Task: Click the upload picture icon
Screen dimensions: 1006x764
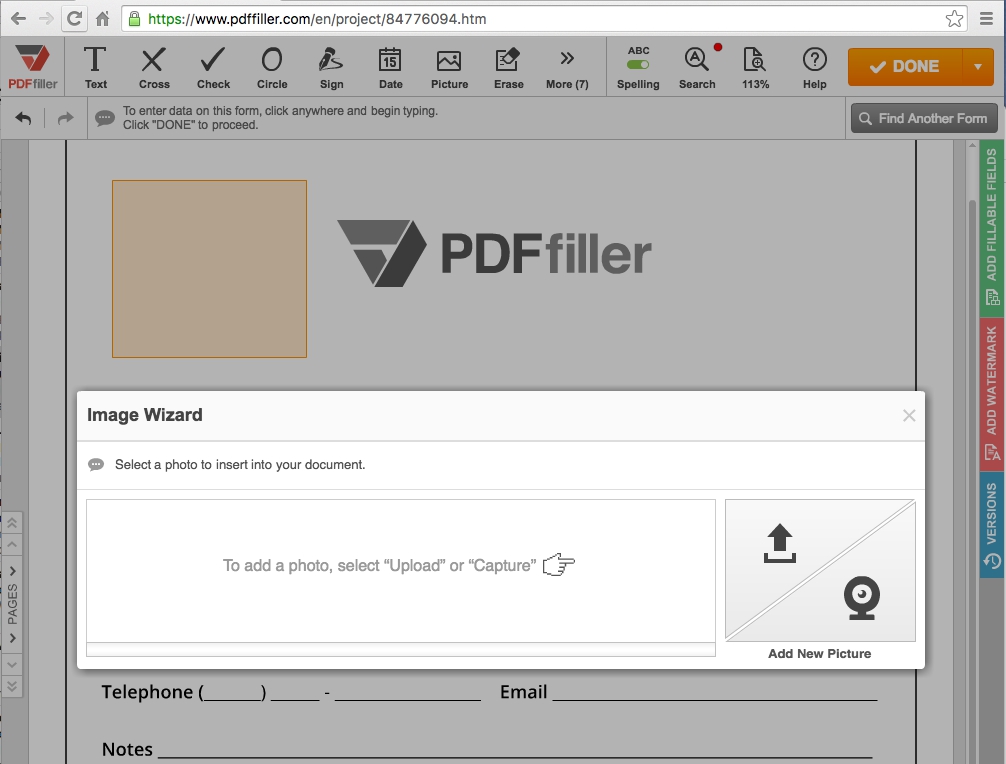Action: [x=780, y=543]
